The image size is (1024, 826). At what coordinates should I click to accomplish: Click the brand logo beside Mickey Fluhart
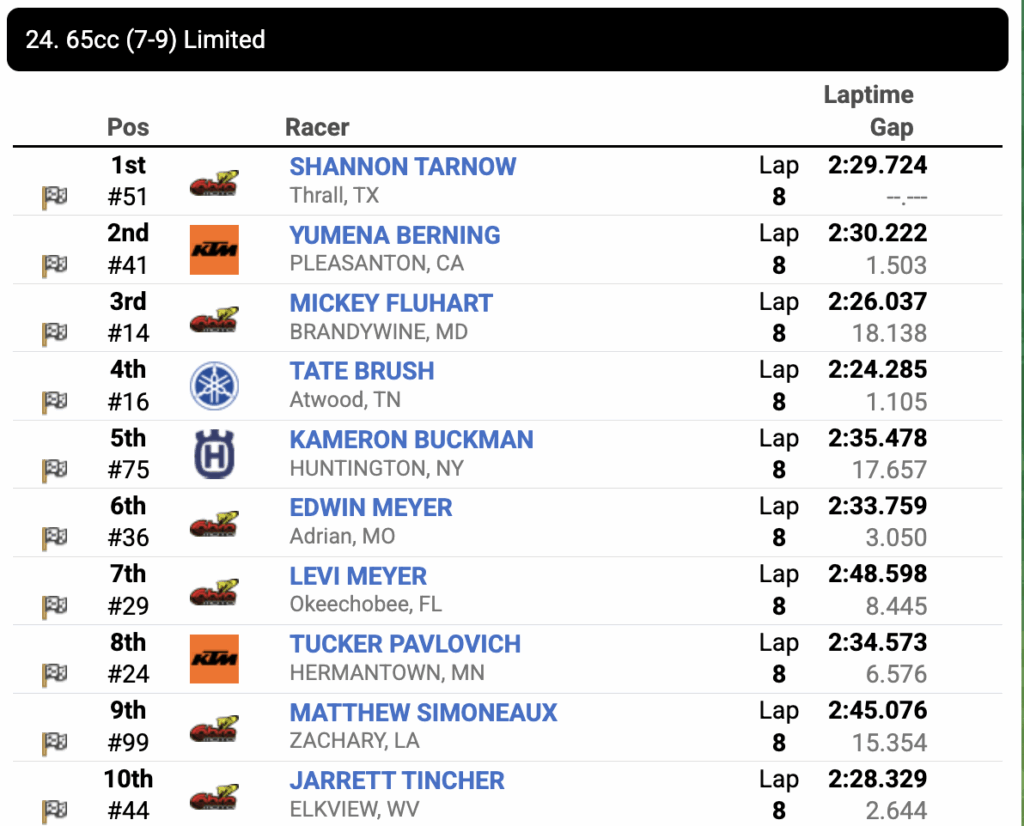(x=214, y=318)
